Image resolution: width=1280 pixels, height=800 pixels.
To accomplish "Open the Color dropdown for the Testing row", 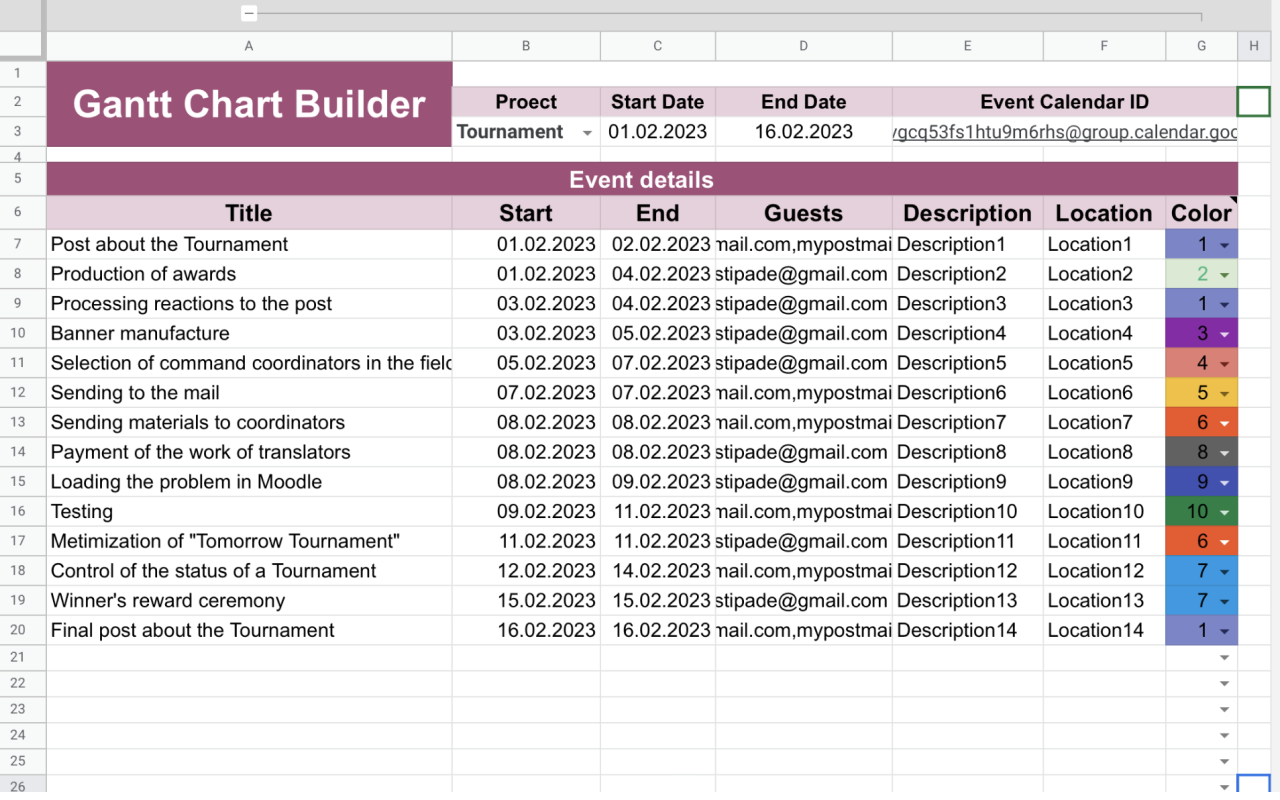I will point(1224,511).
